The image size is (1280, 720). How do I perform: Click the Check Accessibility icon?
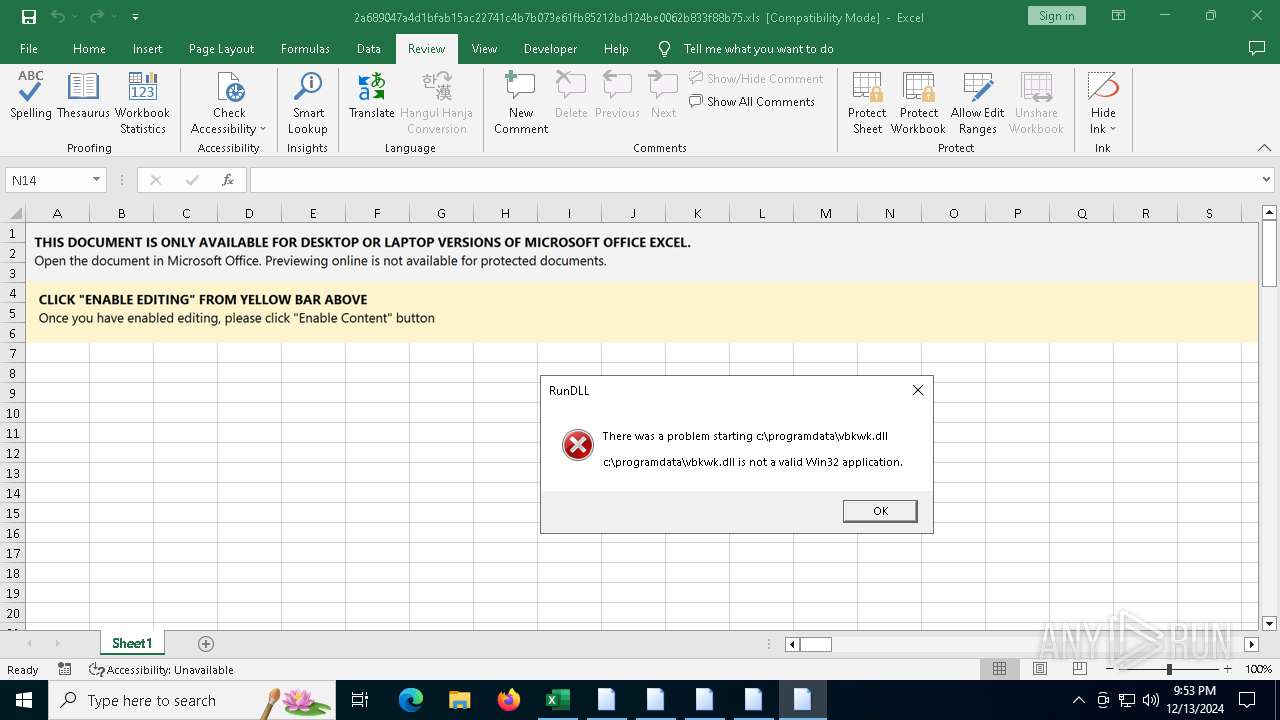229,88
